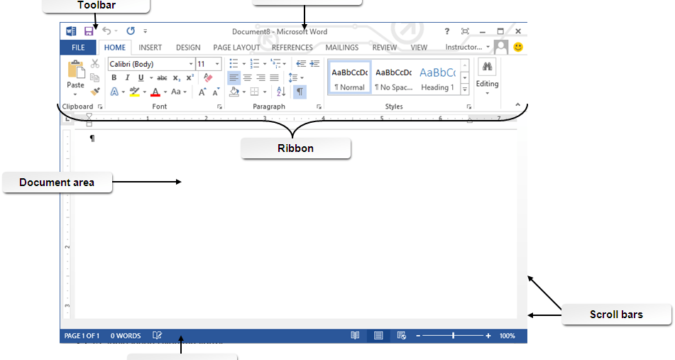Toggle Italic formatting
This screenshot has height=360, width=675.
click(127, 78)
